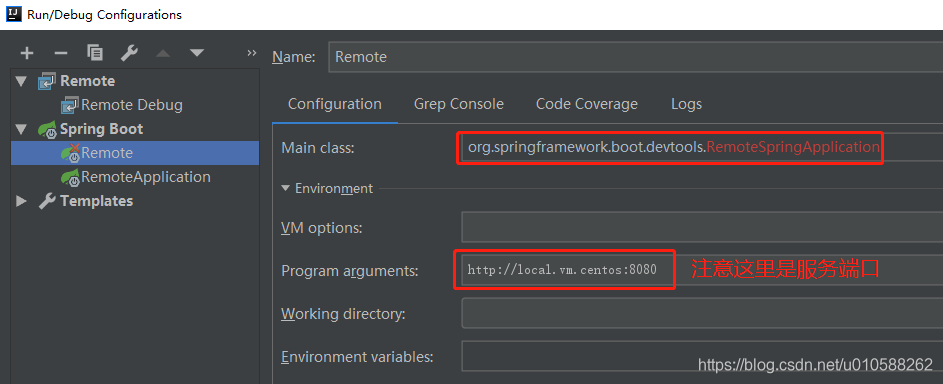
Task: Expand the Templates tree node
Action: pyautogui.click(x=21, y=201)
